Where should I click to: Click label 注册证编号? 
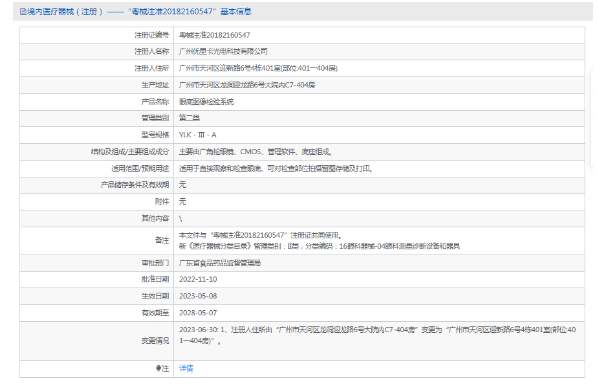152,35
